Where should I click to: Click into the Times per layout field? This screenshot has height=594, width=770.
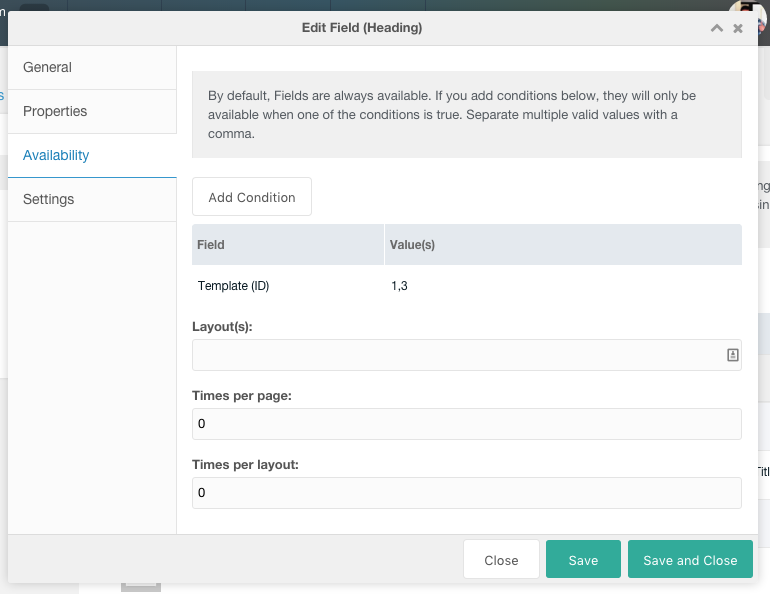pos(467,493)
